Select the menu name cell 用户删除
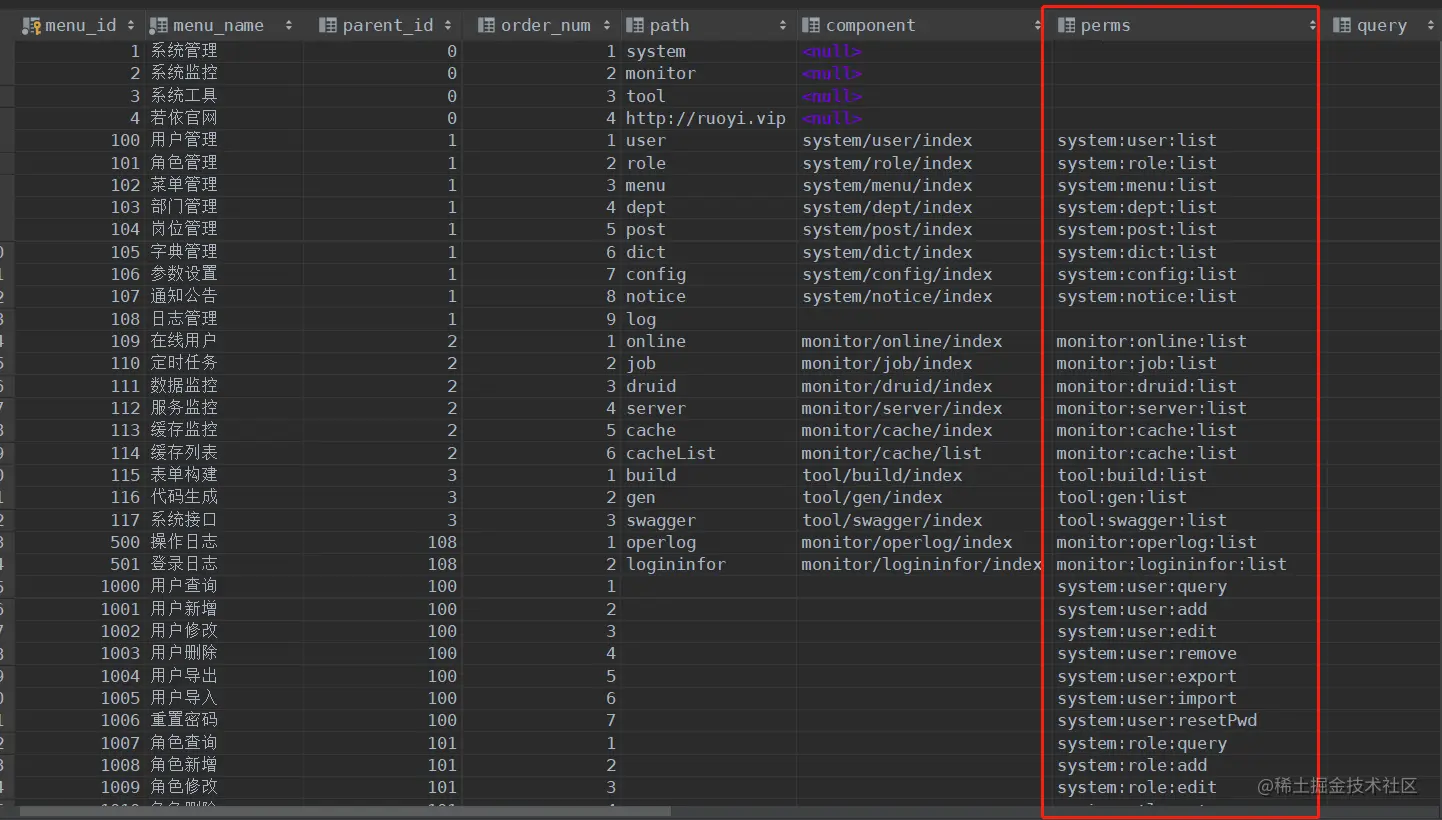Viewport: 1442px width, 820px height. 184,653
